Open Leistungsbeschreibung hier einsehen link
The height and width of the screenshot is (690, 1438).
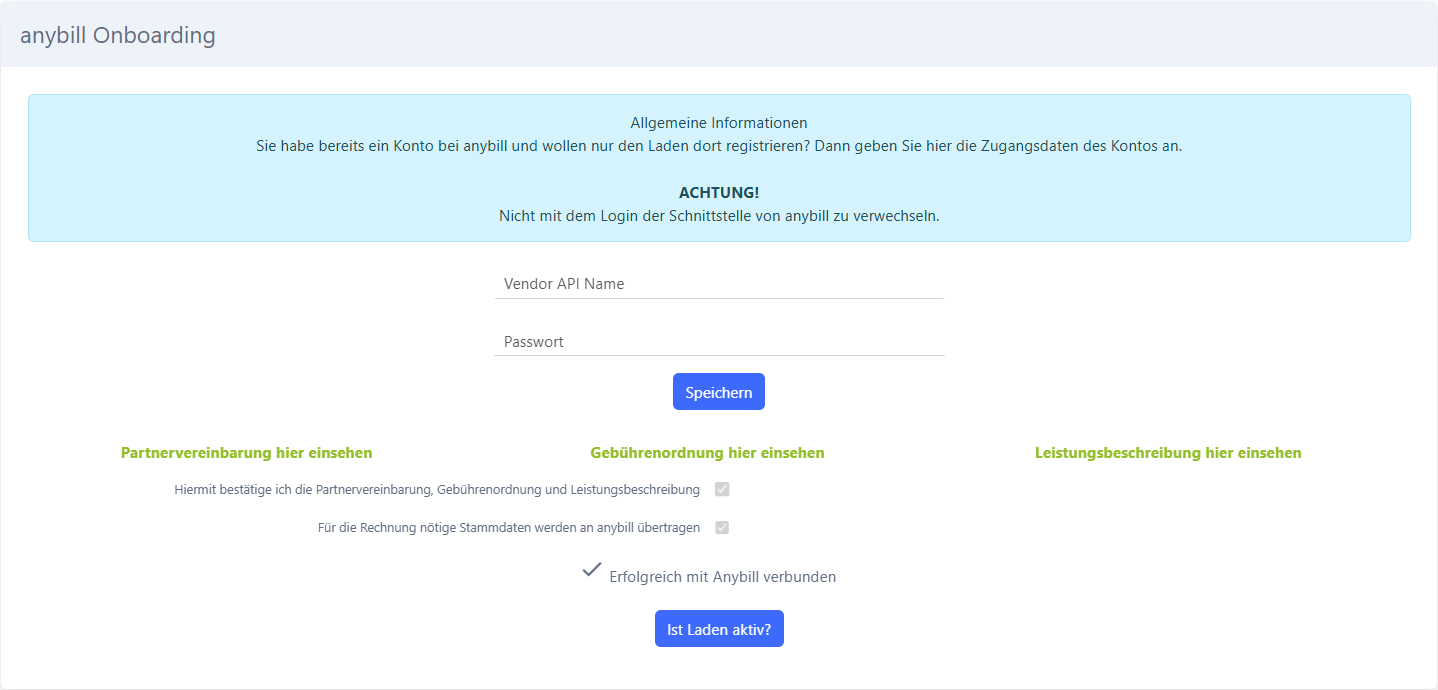tap(1168, 453)
